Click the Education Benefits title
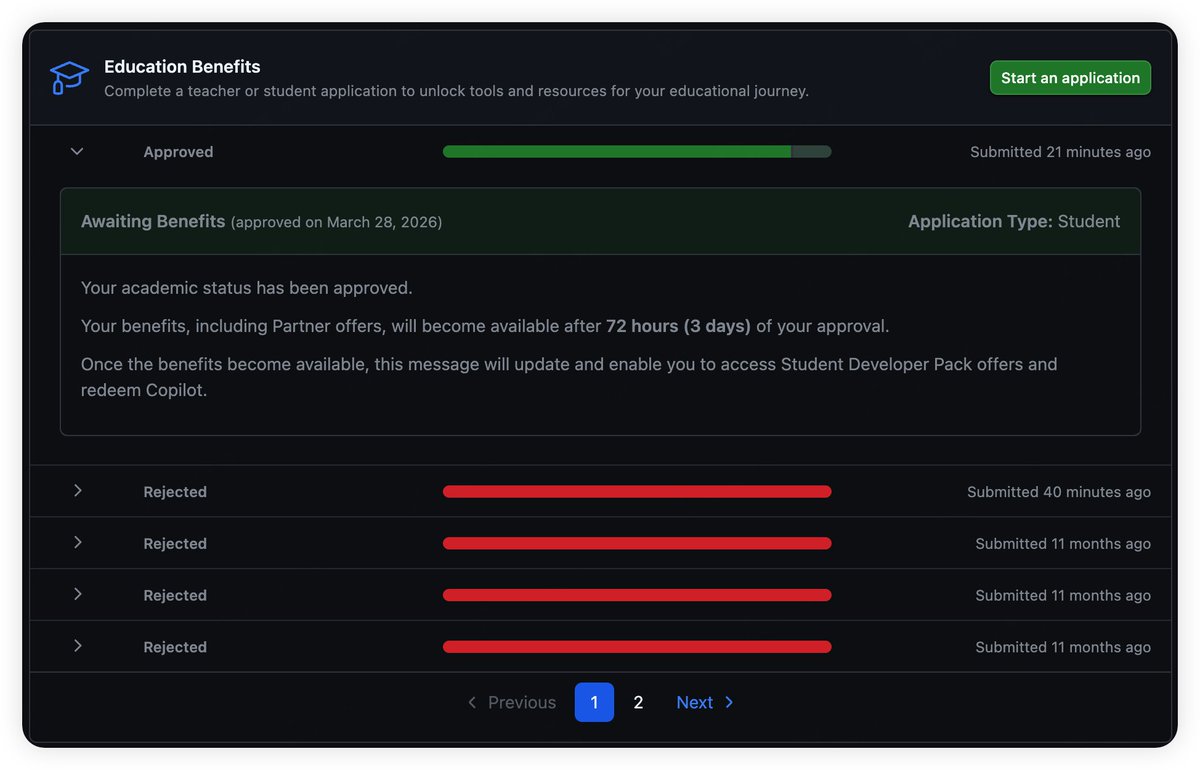This screenshot has height=770, width=1200. [182, 67]
